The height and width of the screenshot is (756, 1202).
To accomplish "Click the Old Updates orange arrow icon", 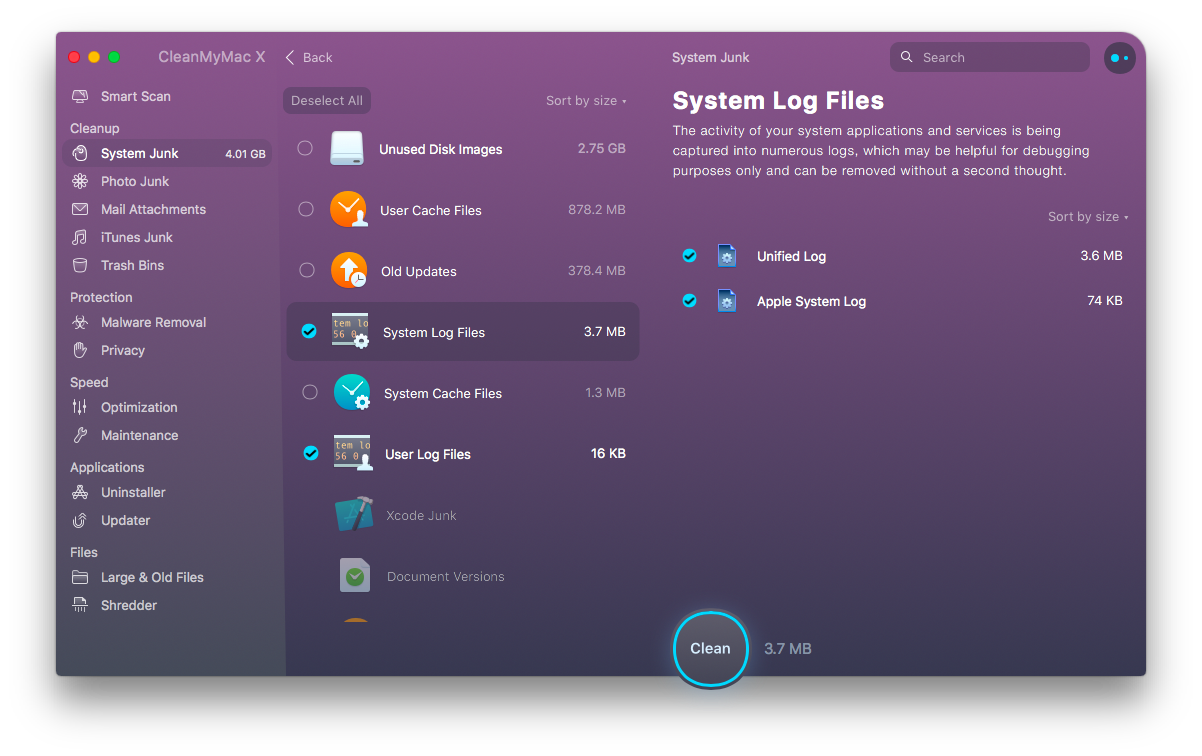I will click(349, 271).
